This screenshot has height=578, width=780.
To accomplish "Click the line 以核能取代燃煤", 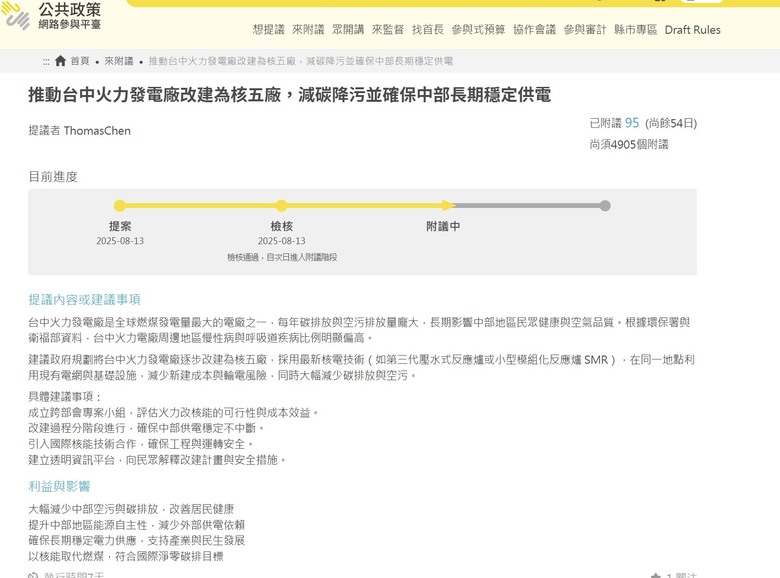I will [126, 556].
